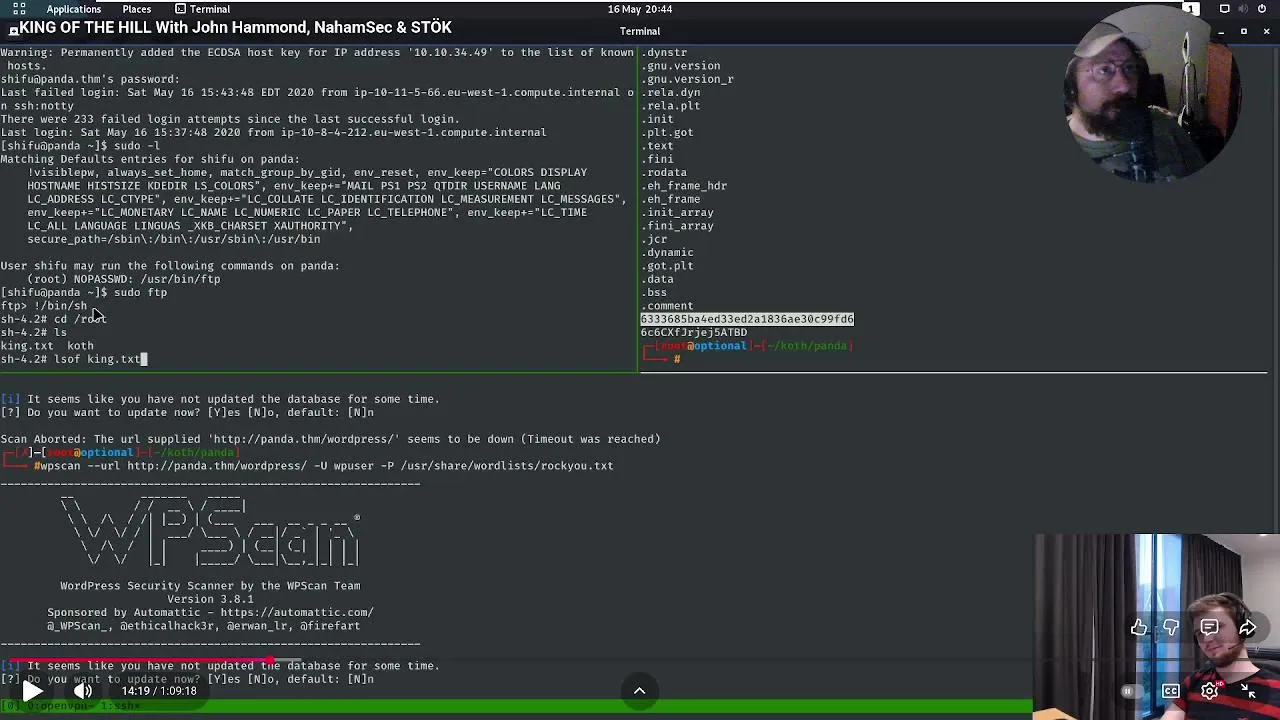Click the '.rodata' section name
Viewport: 1280px width, 720px height.
664,172
